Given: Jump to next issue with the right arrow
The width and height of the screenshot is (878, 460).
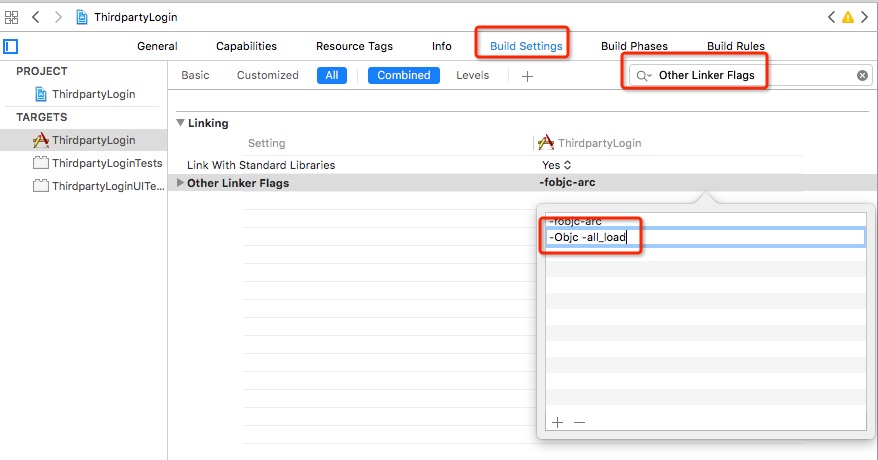Looking at the screenshot, I should [865, 17].
